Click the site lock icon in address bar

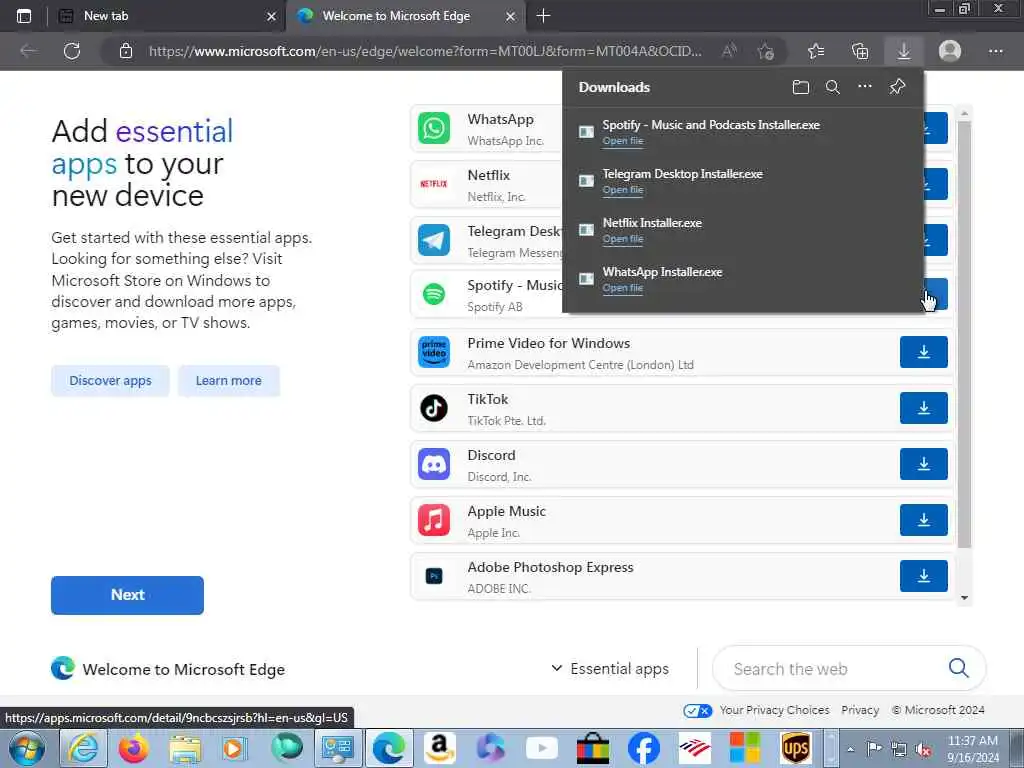point(126,51)
